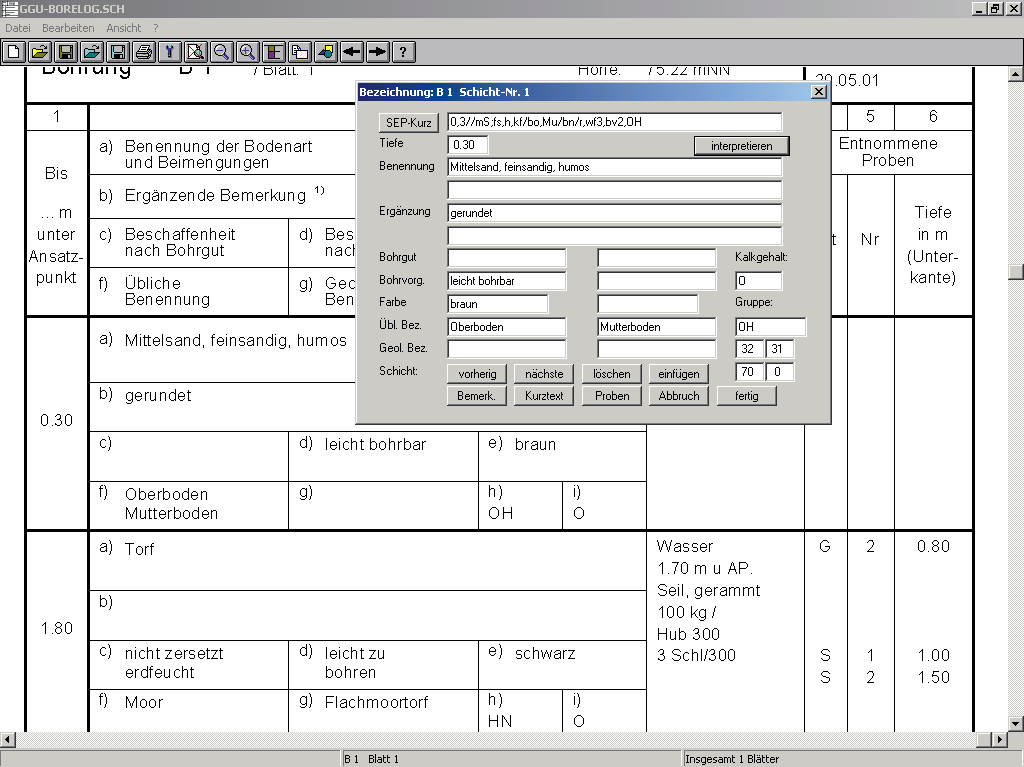Confirm the dialog with fertig
Viewport: 1024px width, 767px height.
pos(746,396)
